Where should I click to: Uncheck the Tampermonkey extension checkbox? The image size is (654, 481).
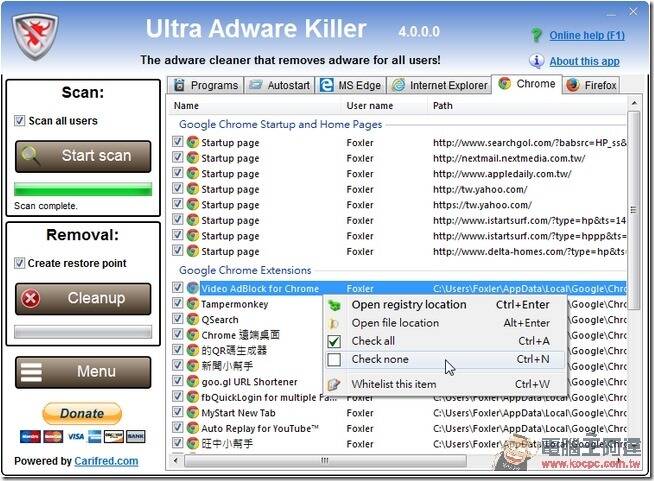pos(178,303)
